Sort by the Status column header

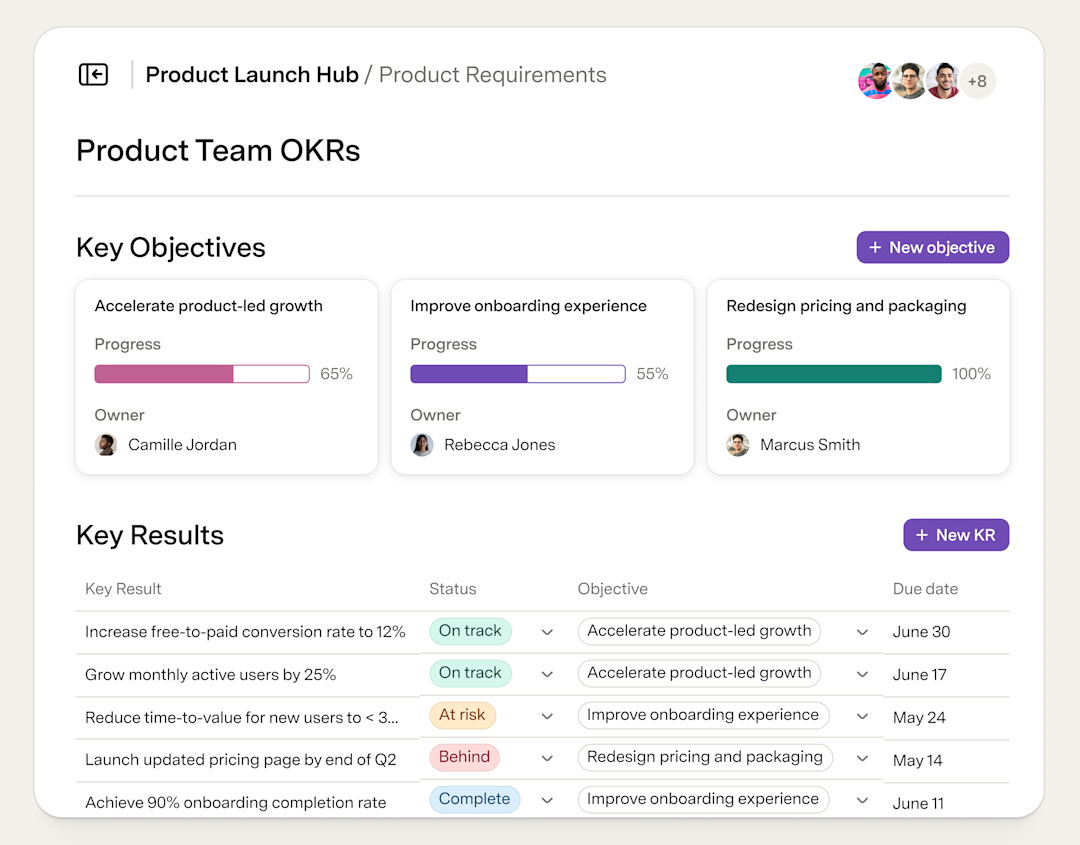point(453,589)
